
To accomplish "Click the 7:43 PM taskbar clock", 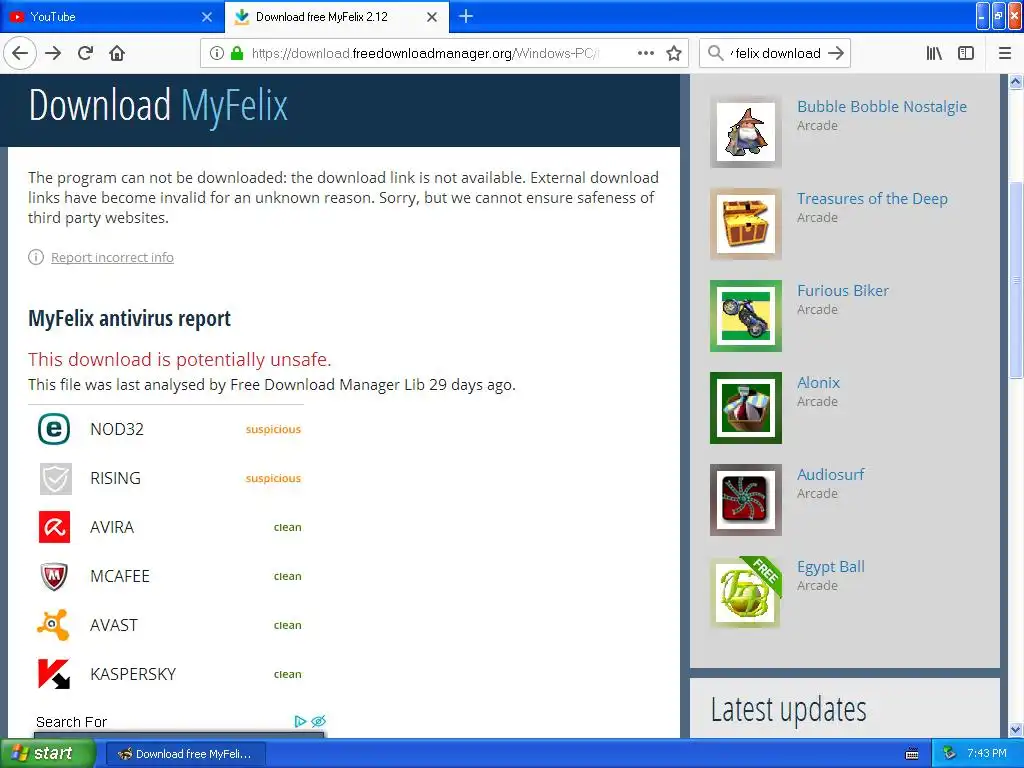I will (x=987, y=754).
